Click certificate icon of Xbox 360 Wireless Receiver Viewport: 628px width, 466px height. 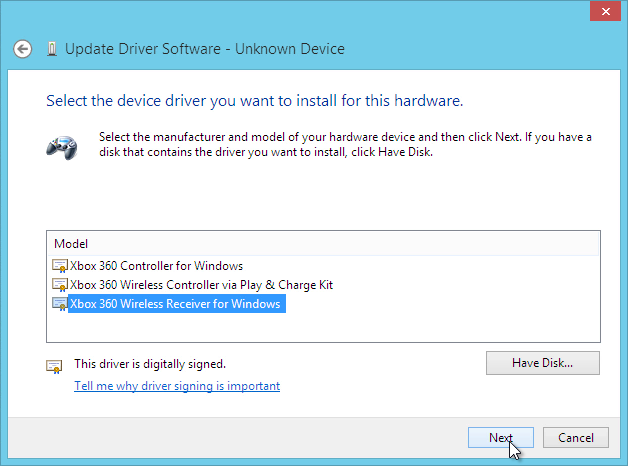click(x=60, y=303)
